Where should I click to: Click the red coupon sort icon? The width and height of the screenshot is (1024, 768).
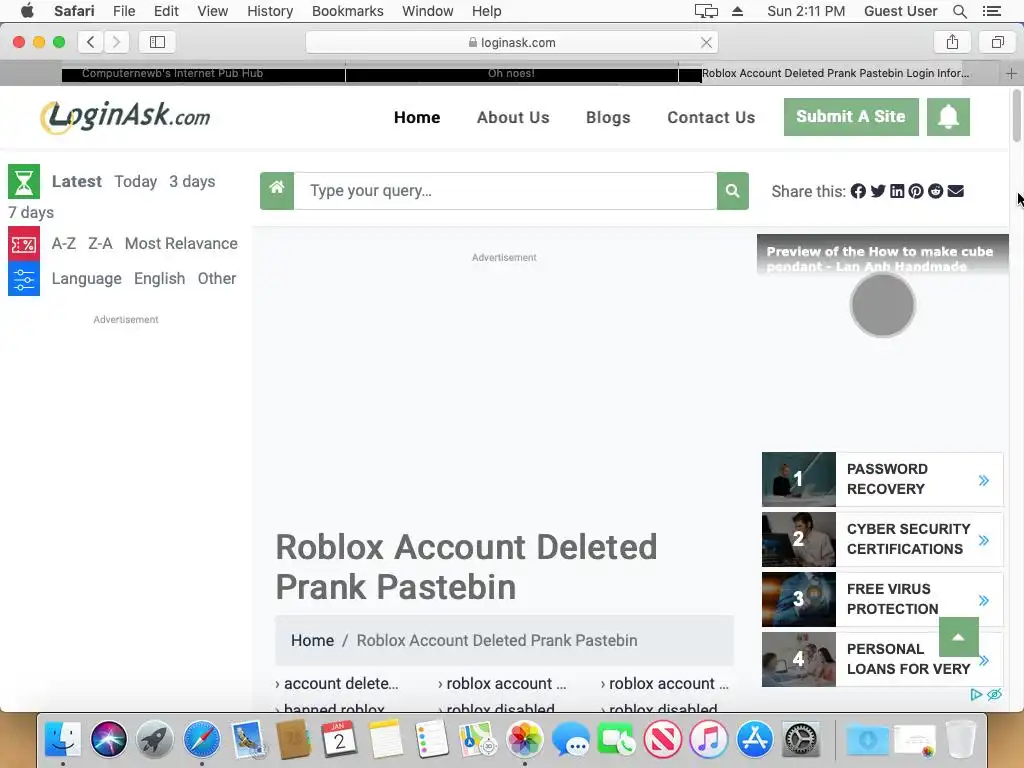24,244
